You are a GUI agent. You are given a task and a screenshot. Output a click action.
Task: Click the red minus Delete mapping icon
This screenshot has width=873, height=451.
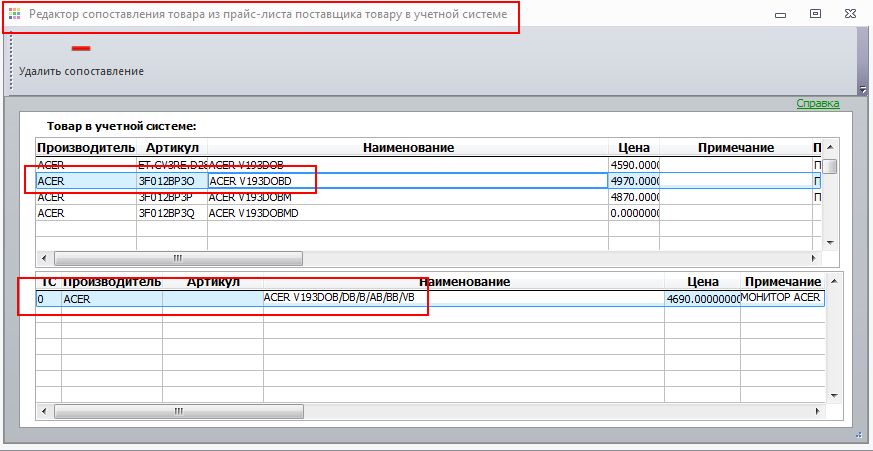coord(81,48)
